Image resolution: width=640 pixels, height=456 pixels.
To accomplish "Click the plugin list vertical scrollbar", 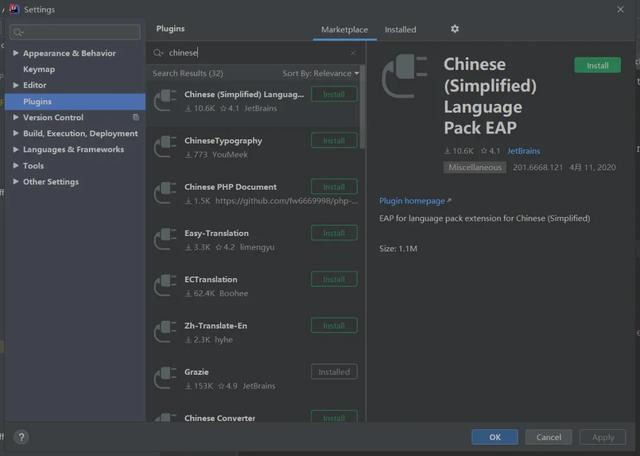I will pos(362,107).
